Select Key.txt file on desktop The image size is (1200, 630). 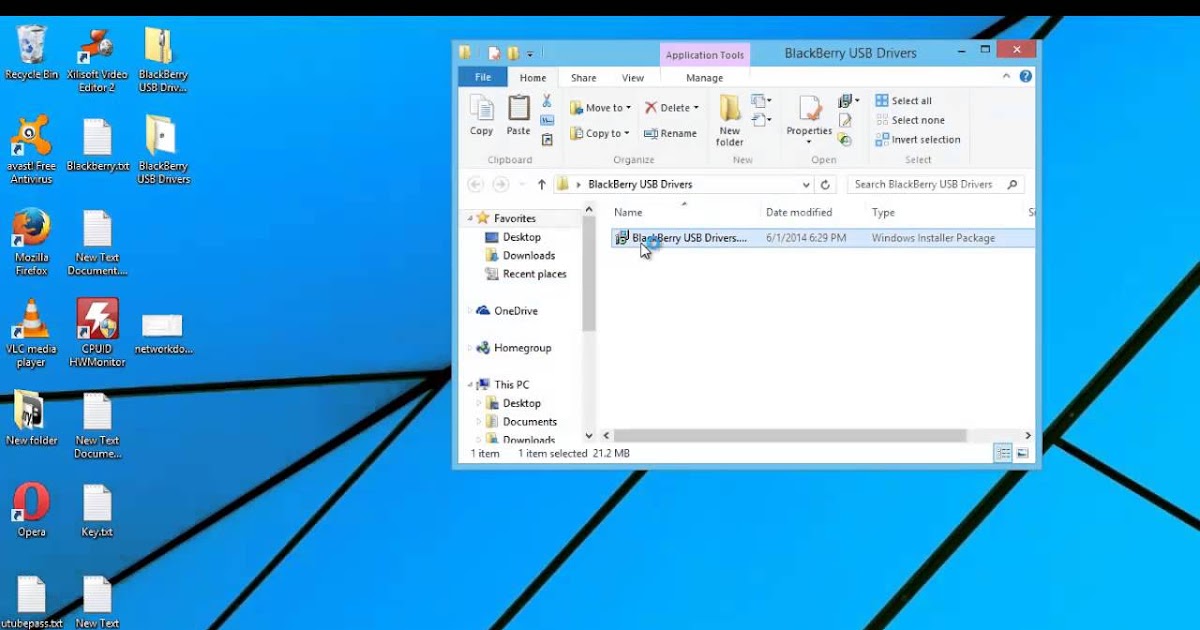pos(97,510)
